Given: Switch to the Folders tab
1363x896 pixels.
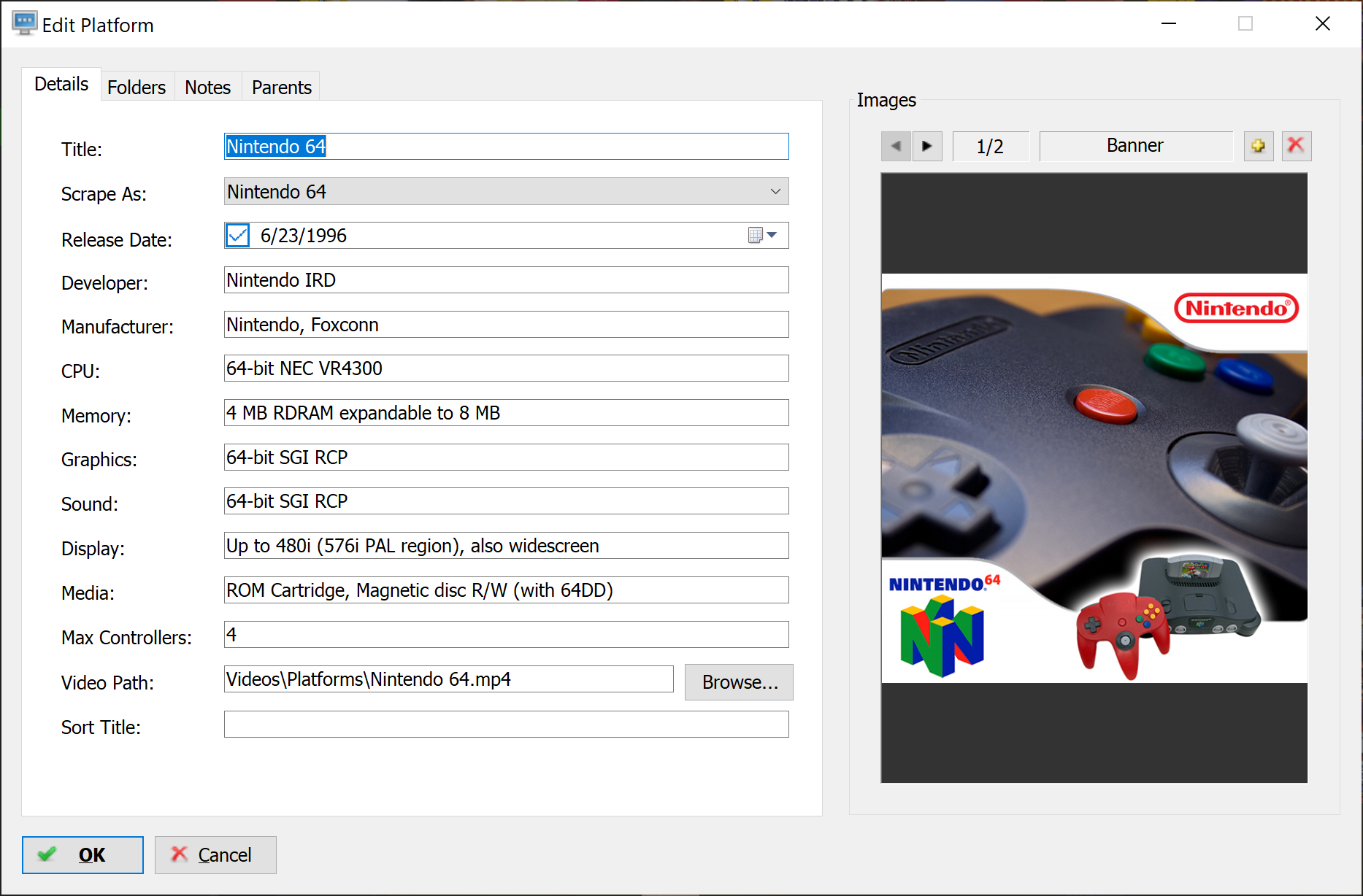Looking at the screenshot, I should pos(137,88).
